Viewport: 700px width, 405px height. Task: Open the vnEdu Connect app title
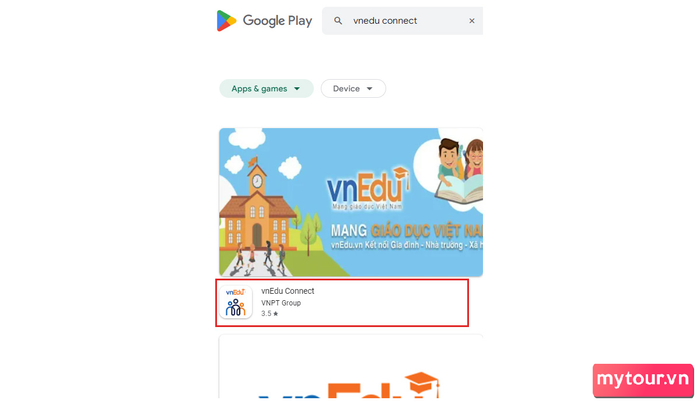click(x=288, y=291)
